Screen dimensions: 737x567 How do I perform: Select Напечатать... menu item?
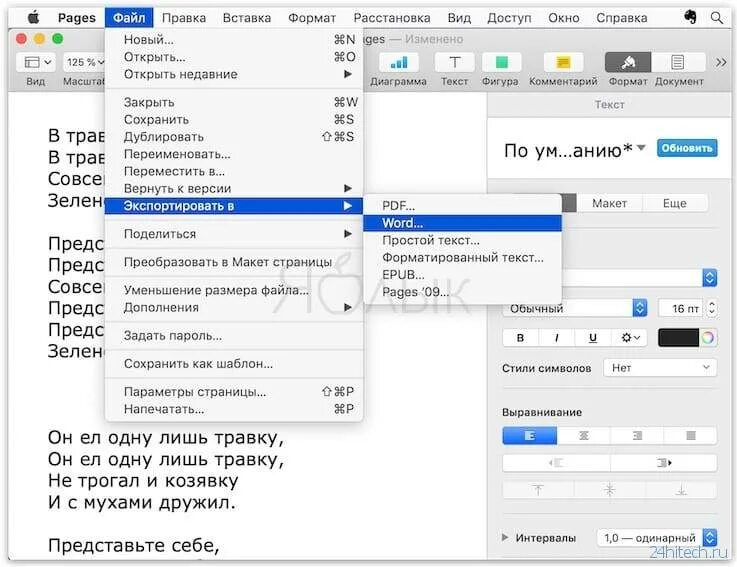pos(234,409)
